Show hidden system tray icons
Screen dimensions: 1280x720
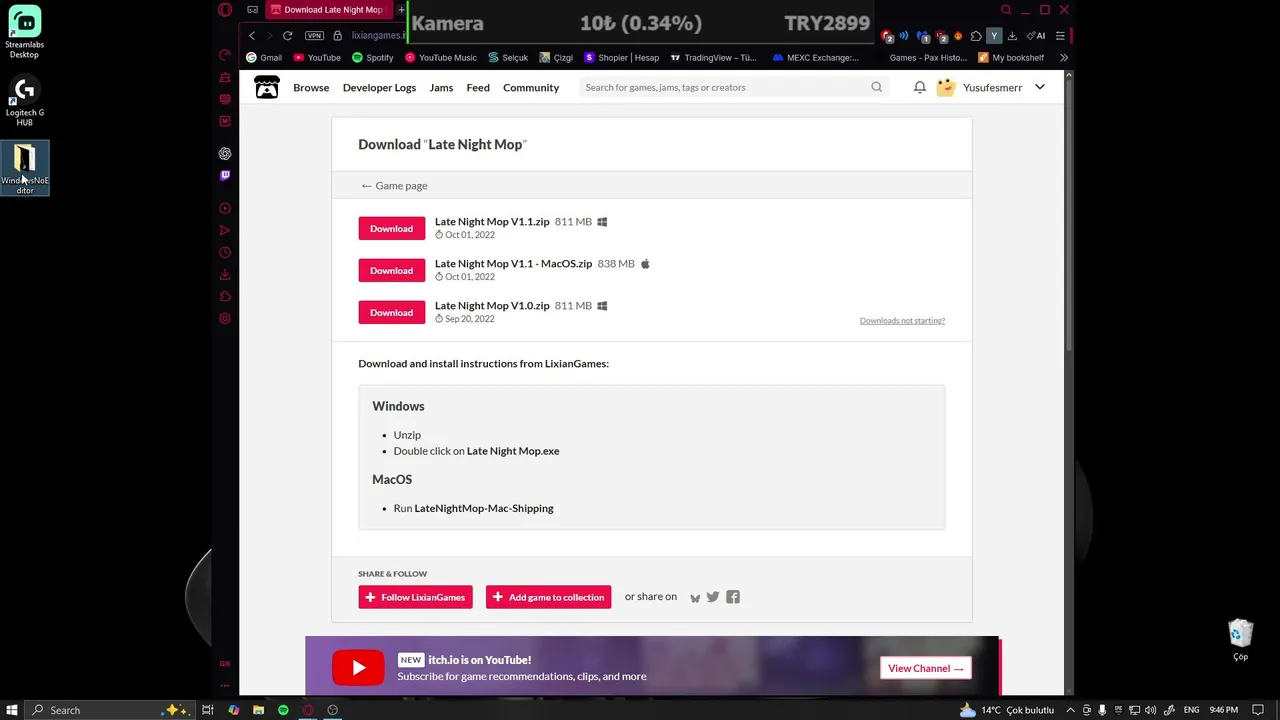(1071, 710)
